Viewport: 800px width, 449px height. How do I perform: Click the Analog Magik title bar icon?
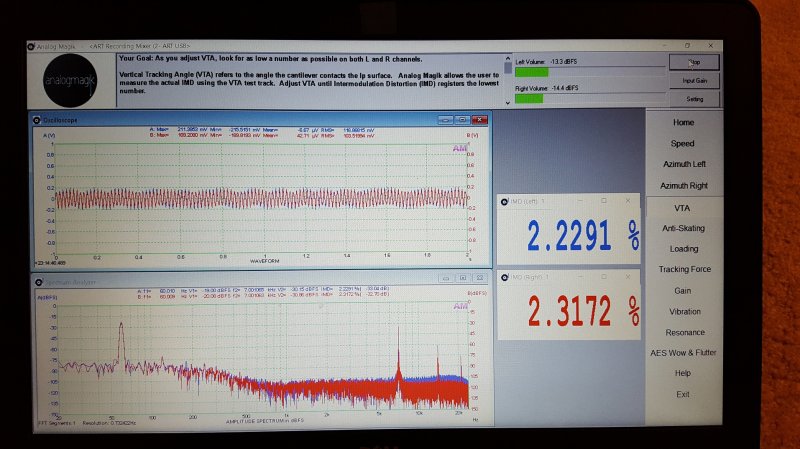click(31, 46)
